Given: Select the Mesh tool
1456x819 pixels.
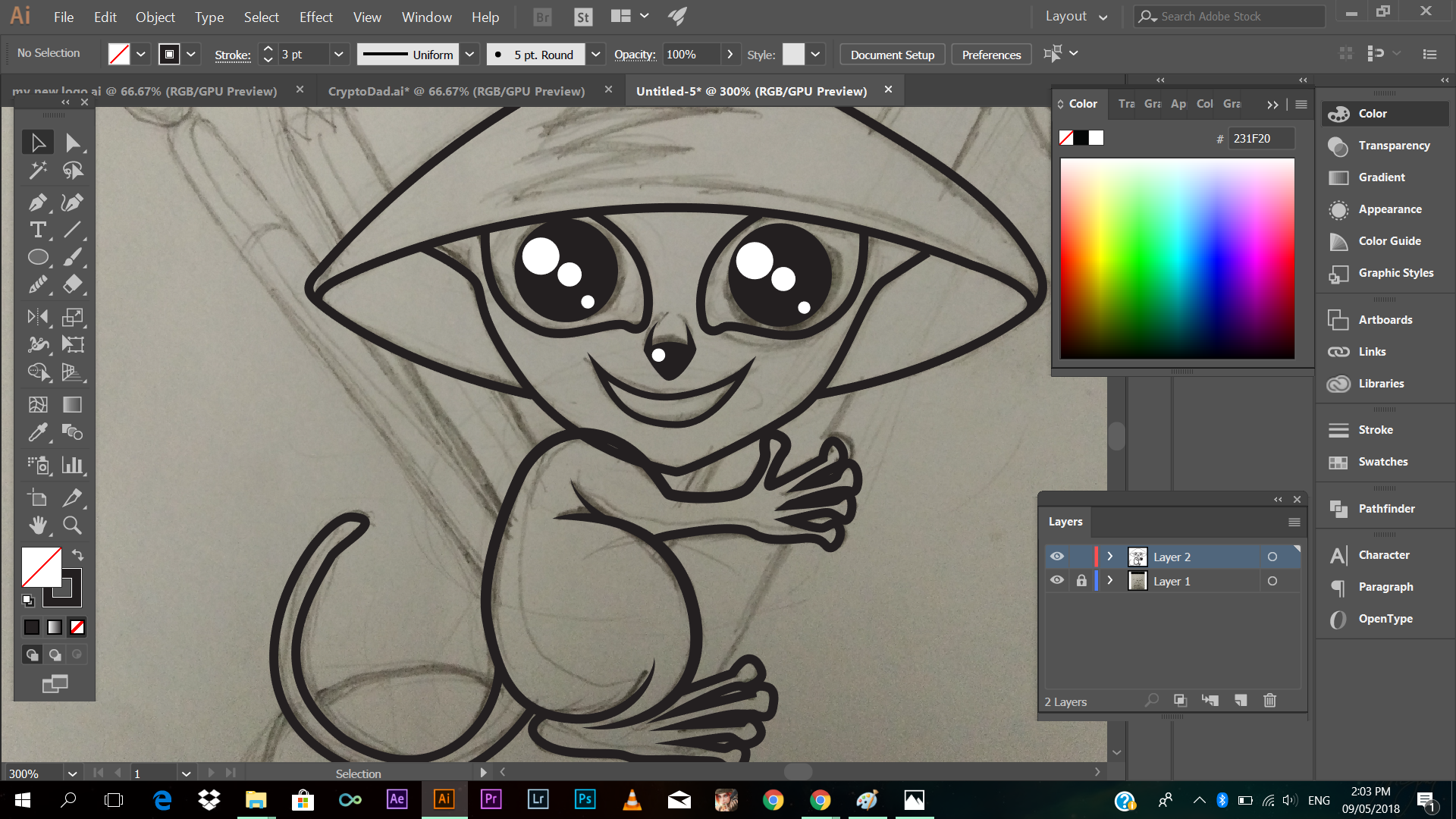Looking at the screenshot, I should (x=37, y=405).
